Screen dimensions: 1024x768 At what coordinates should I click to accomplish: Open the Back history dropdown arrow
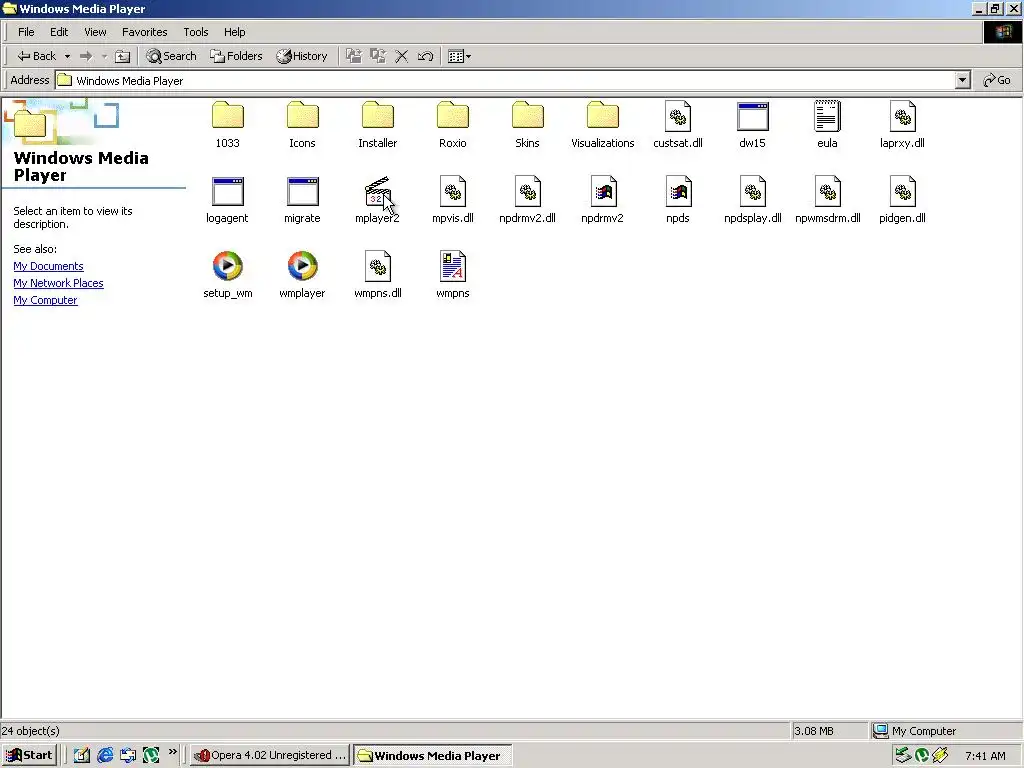click(x=67, y=57)
